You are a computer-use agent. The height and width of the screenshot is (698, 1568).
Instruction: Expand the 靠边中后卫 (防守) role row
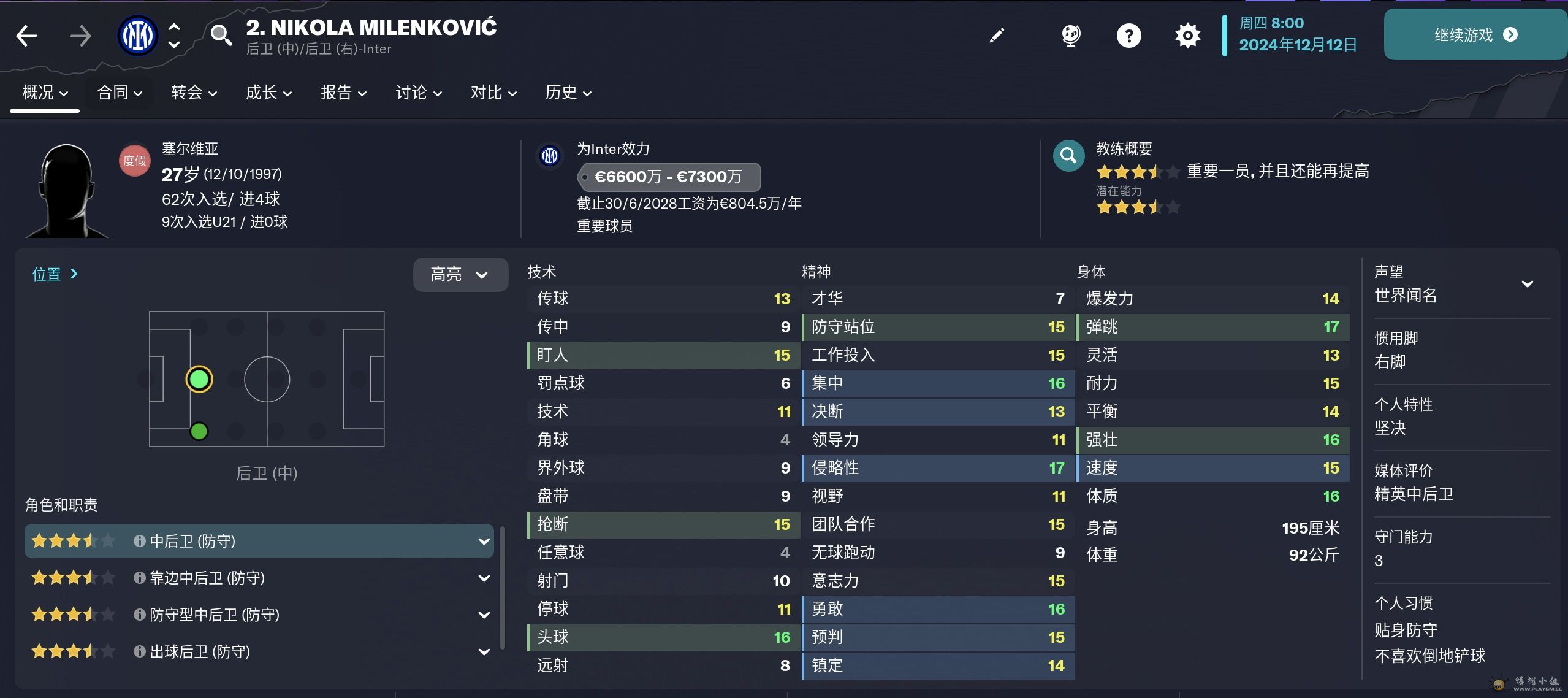[484, 578]
